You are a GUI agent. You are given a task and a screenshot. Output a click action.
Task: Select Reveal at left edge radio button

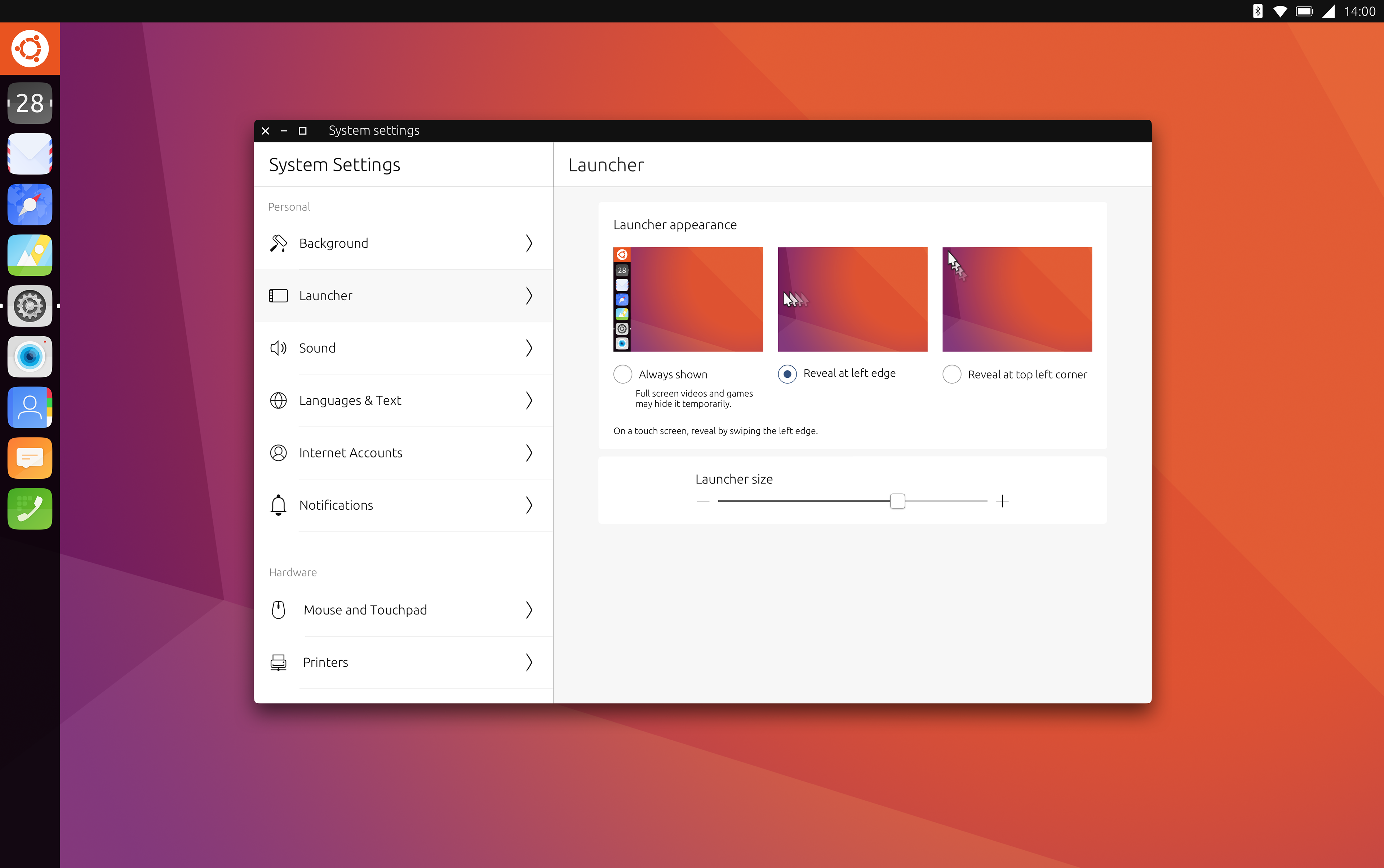pyautogui.click(x=788, y=374)
